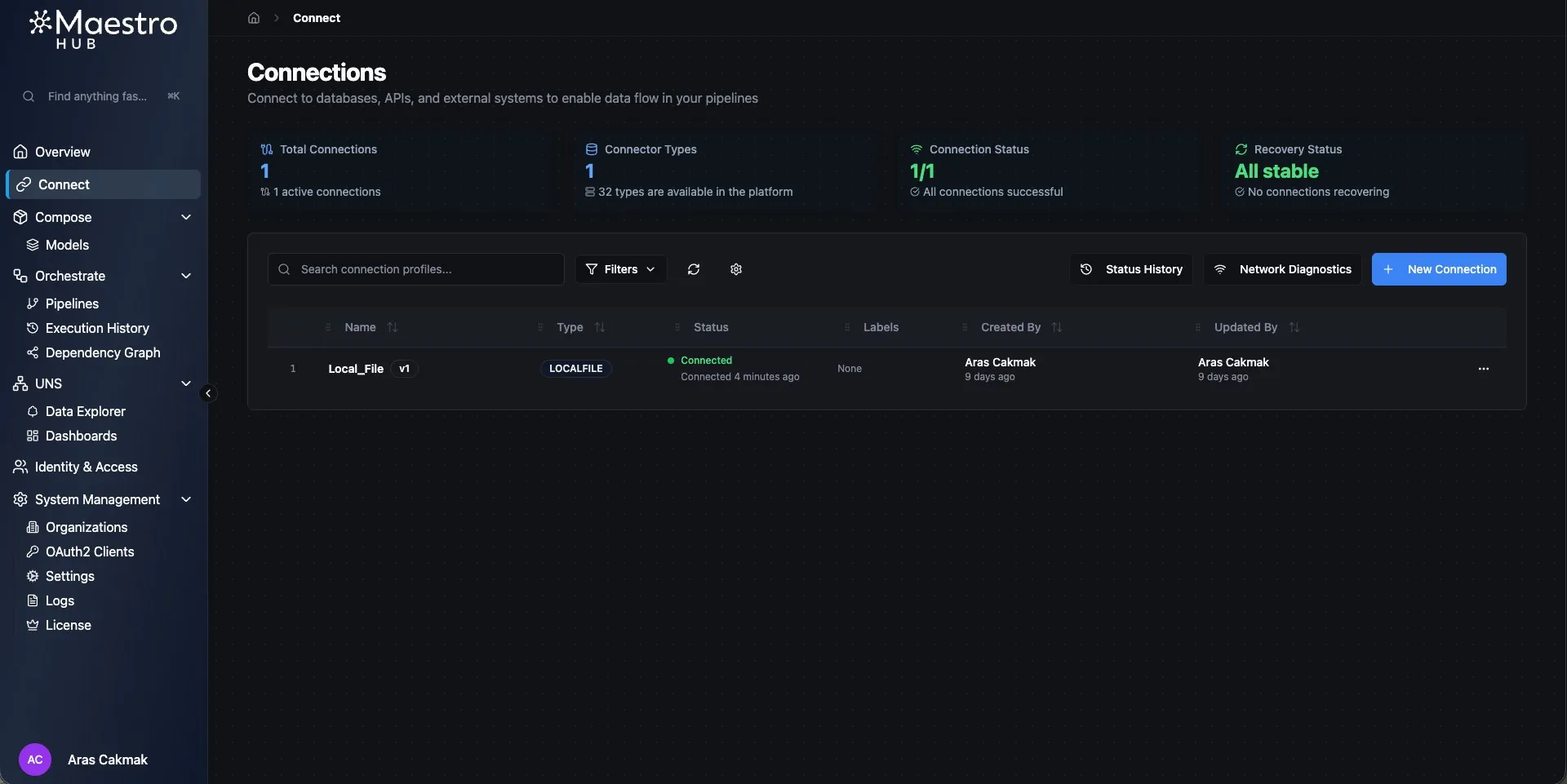The image size is (1567, 784).
Task: Focus the Search connection profiles field
Action: 416,269
